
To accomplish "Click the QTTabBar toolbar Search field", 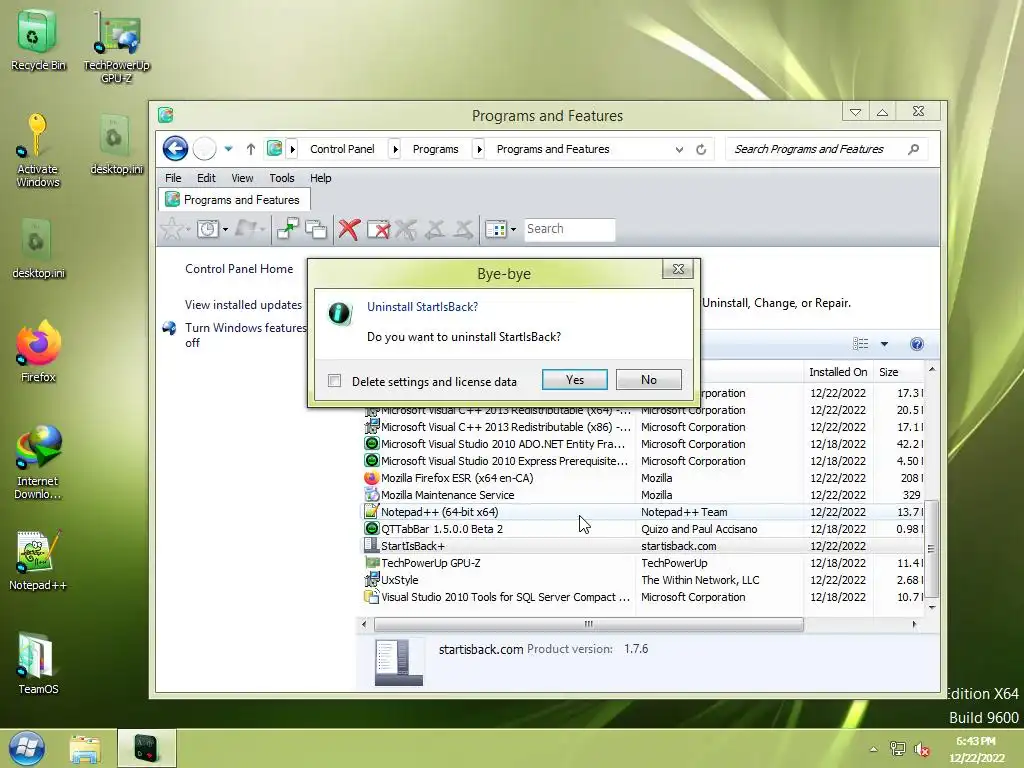I will click(569, 229).
